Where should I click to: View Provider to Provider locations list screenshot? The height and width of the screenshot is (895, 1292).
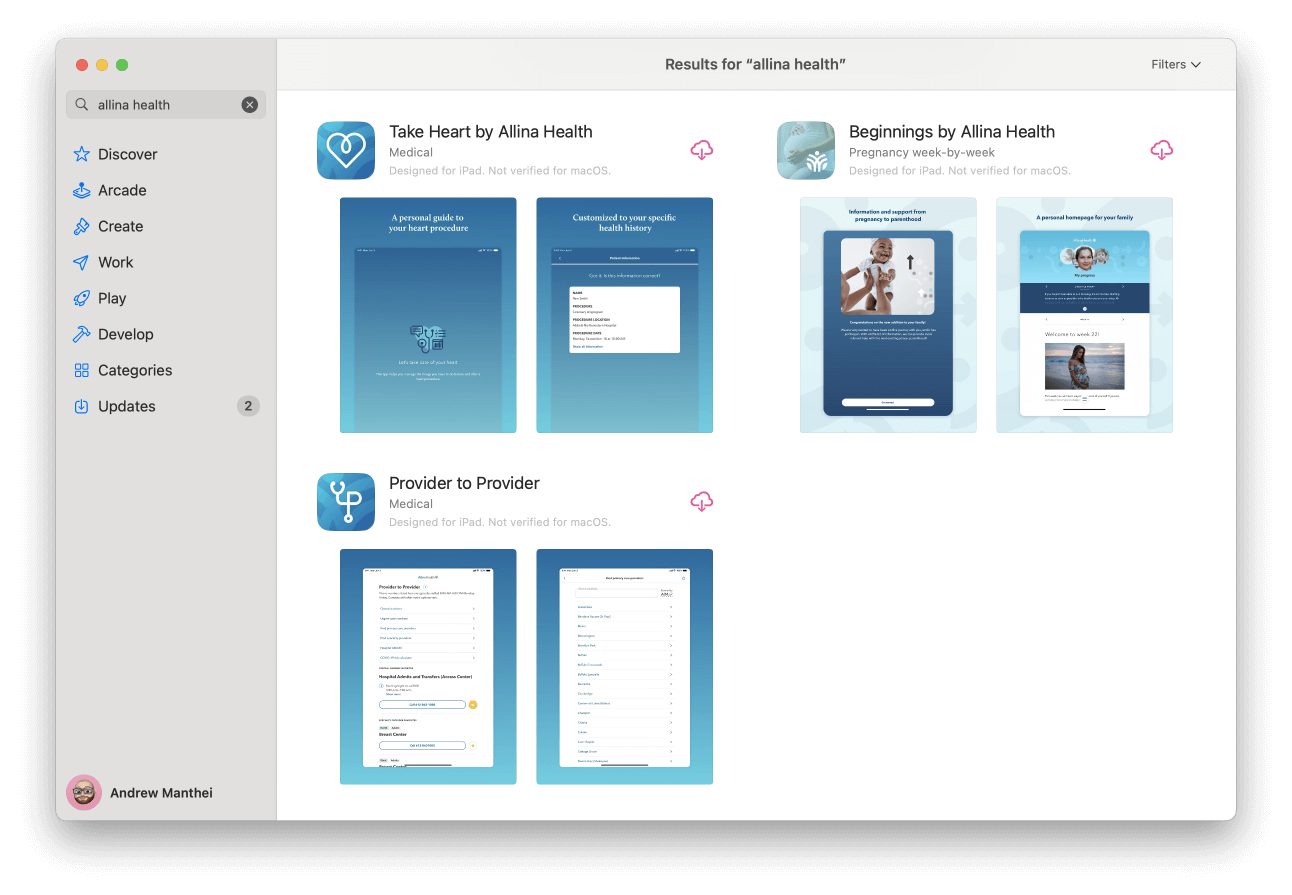tap(624, 667)
